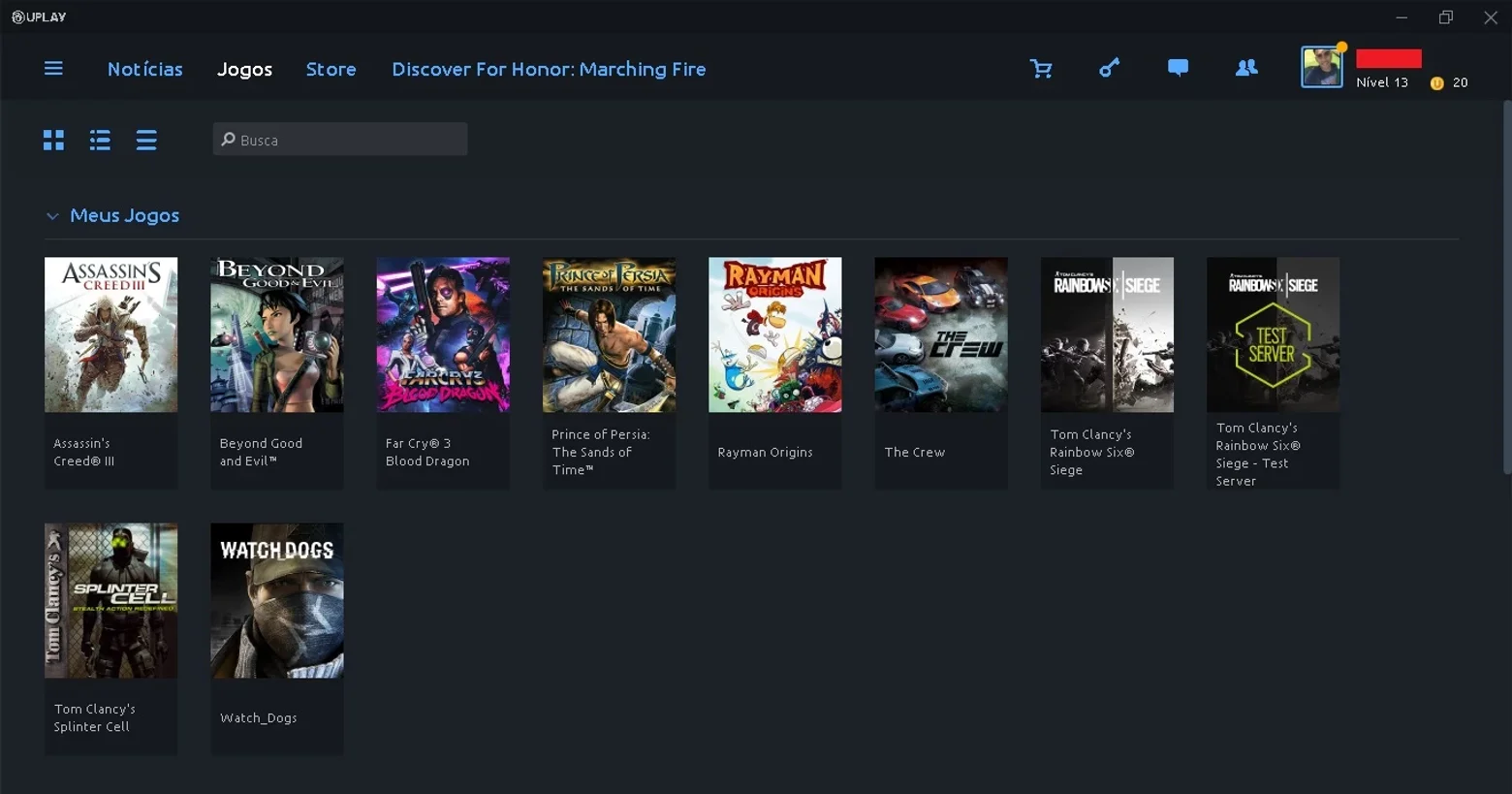Screen dimensions: 1512x794
Task: Switch to detailed list view
Action: click(x=100, y=141)
